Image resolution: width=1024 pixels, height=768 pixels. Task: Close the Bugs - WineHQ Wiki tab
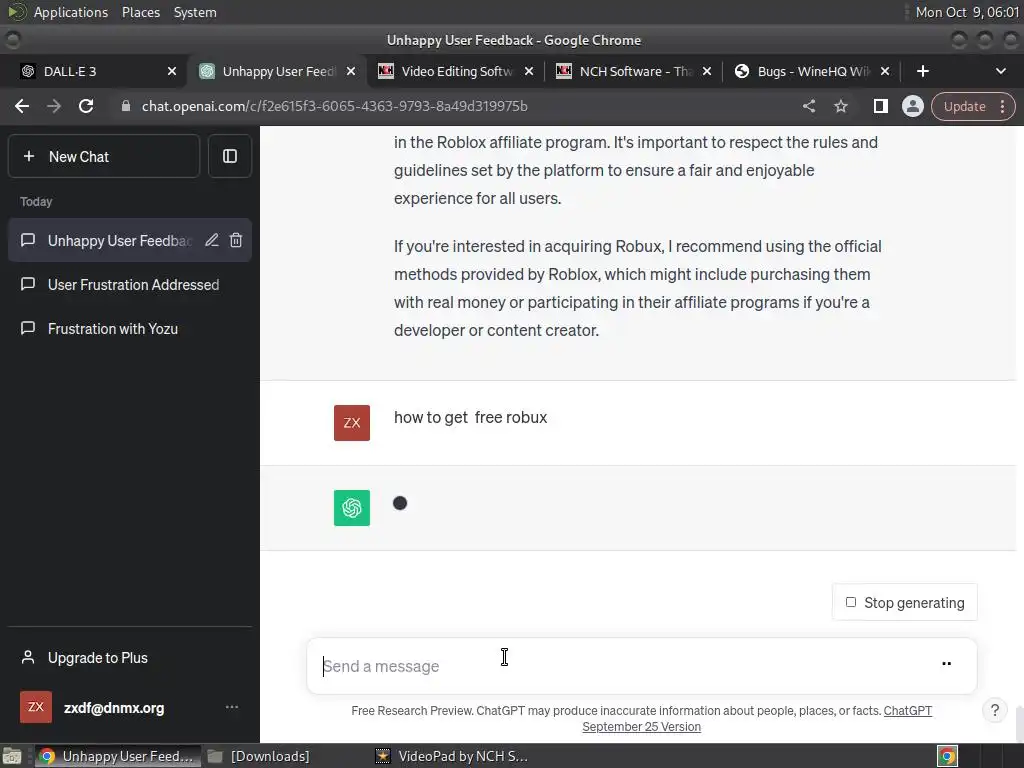[885, 71]
